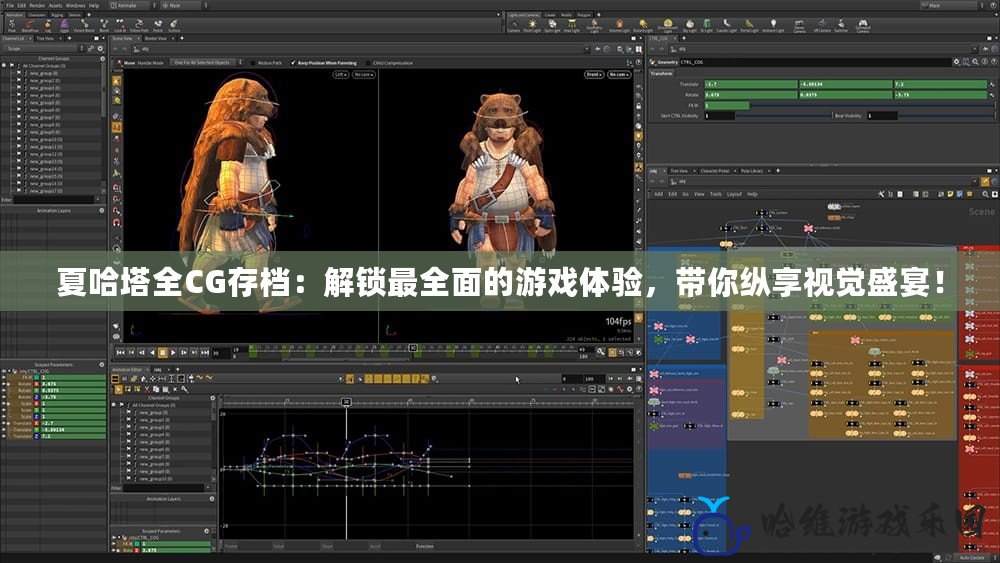Screen dimensions: 1000x563
Task: Add a Caustic Light from the shelf
Action: [x=726, y=26]
